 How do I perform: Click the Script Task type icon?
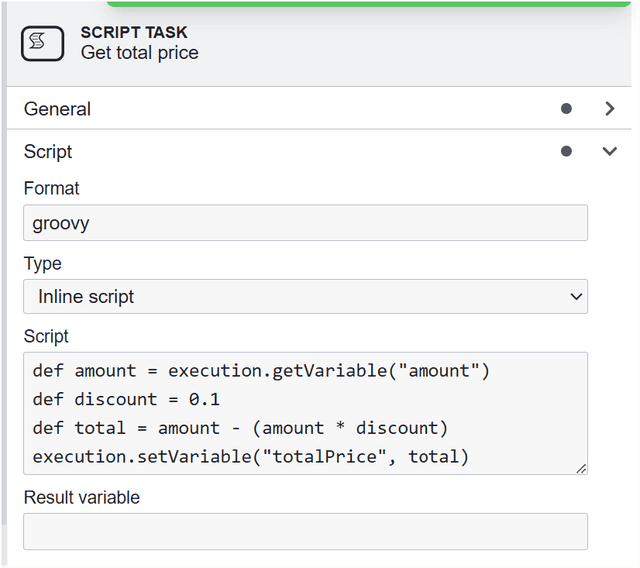pyautogui.click(x=43, y=43)
